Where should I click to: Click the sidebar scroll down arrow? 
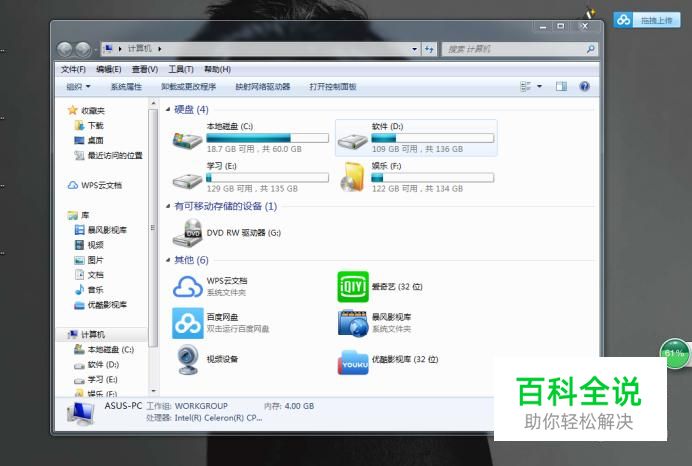pyautogui.click(x=153, y=391)
